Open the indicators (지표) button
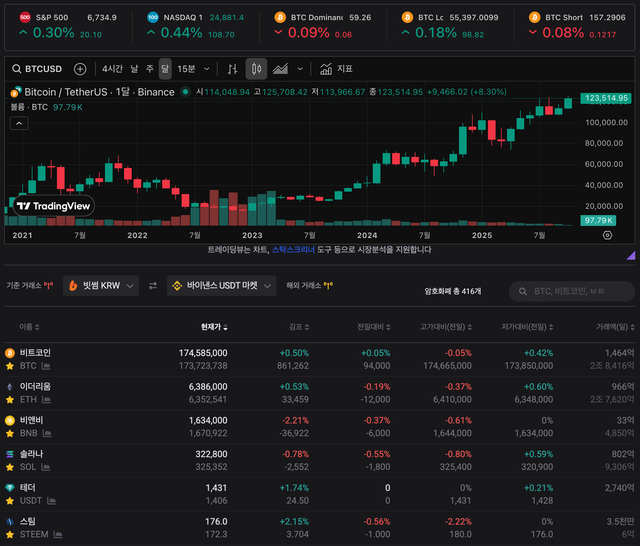Image resolution: width=640 pixels, height=546 pixels. 337,69
